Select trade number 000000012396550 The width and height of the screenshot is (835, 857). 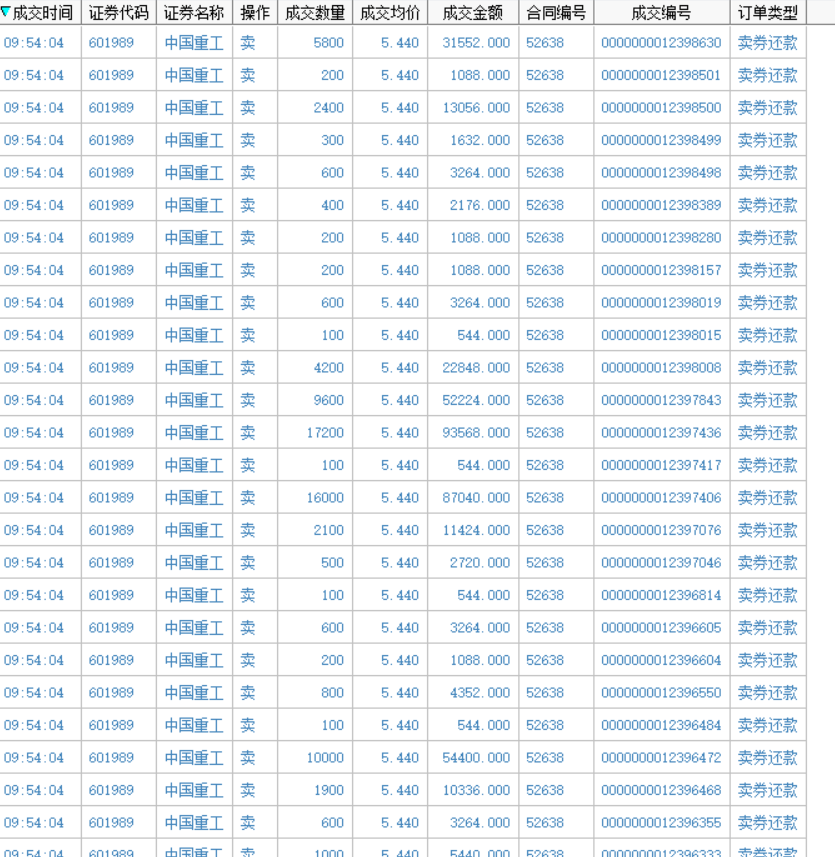(661, 692)
